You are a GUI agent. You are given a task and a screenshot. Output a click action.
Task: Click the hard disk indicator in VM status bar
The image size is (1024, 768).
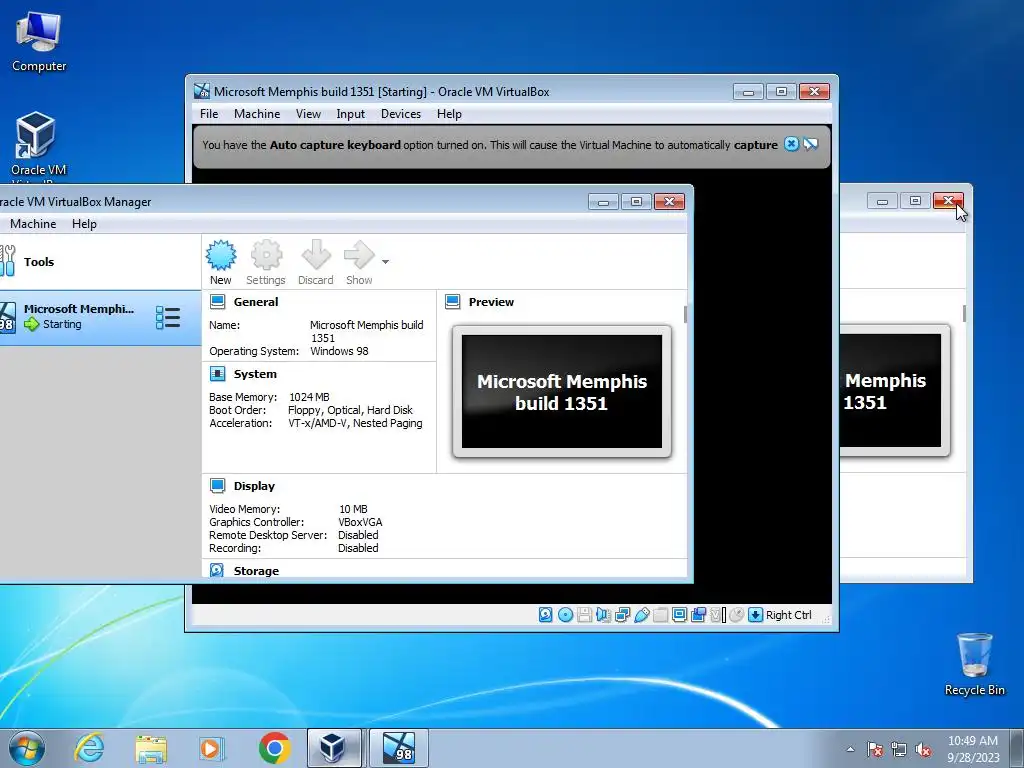pos(545,615)
